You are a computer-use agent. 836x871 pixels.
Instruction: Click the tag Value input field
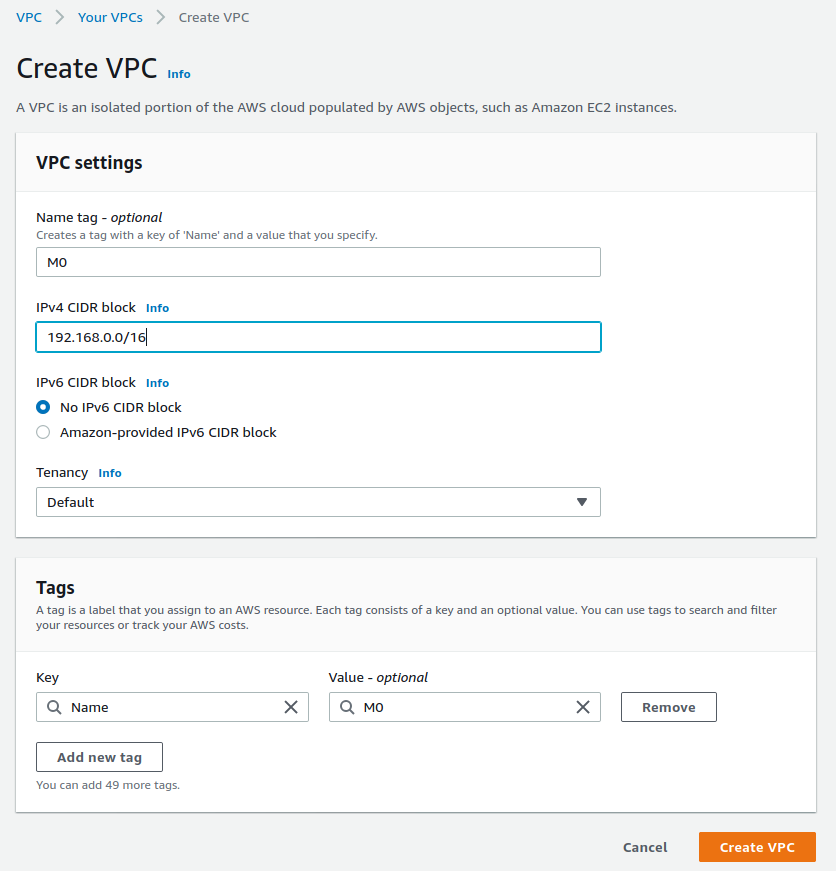pos(465,707)
